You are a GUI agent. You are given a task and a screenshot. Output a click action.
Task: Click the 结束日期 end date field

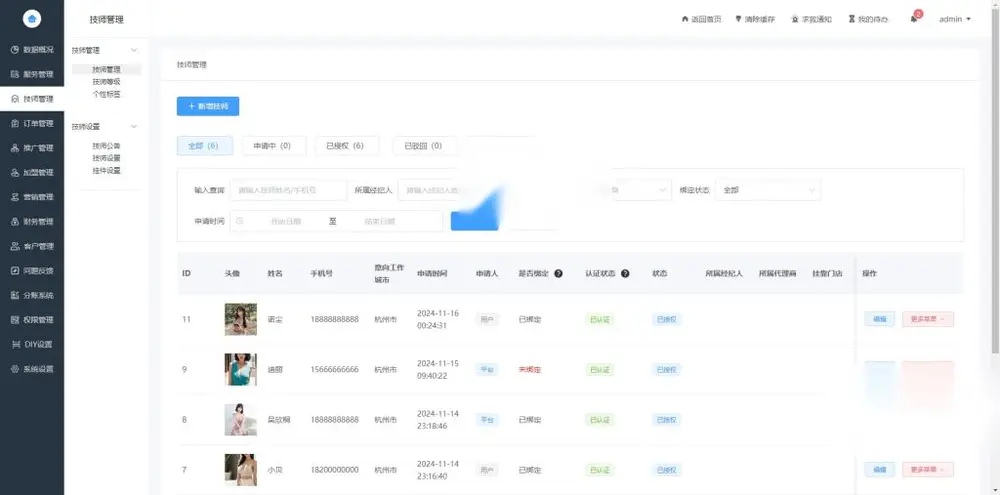click(x=380, y=221)
